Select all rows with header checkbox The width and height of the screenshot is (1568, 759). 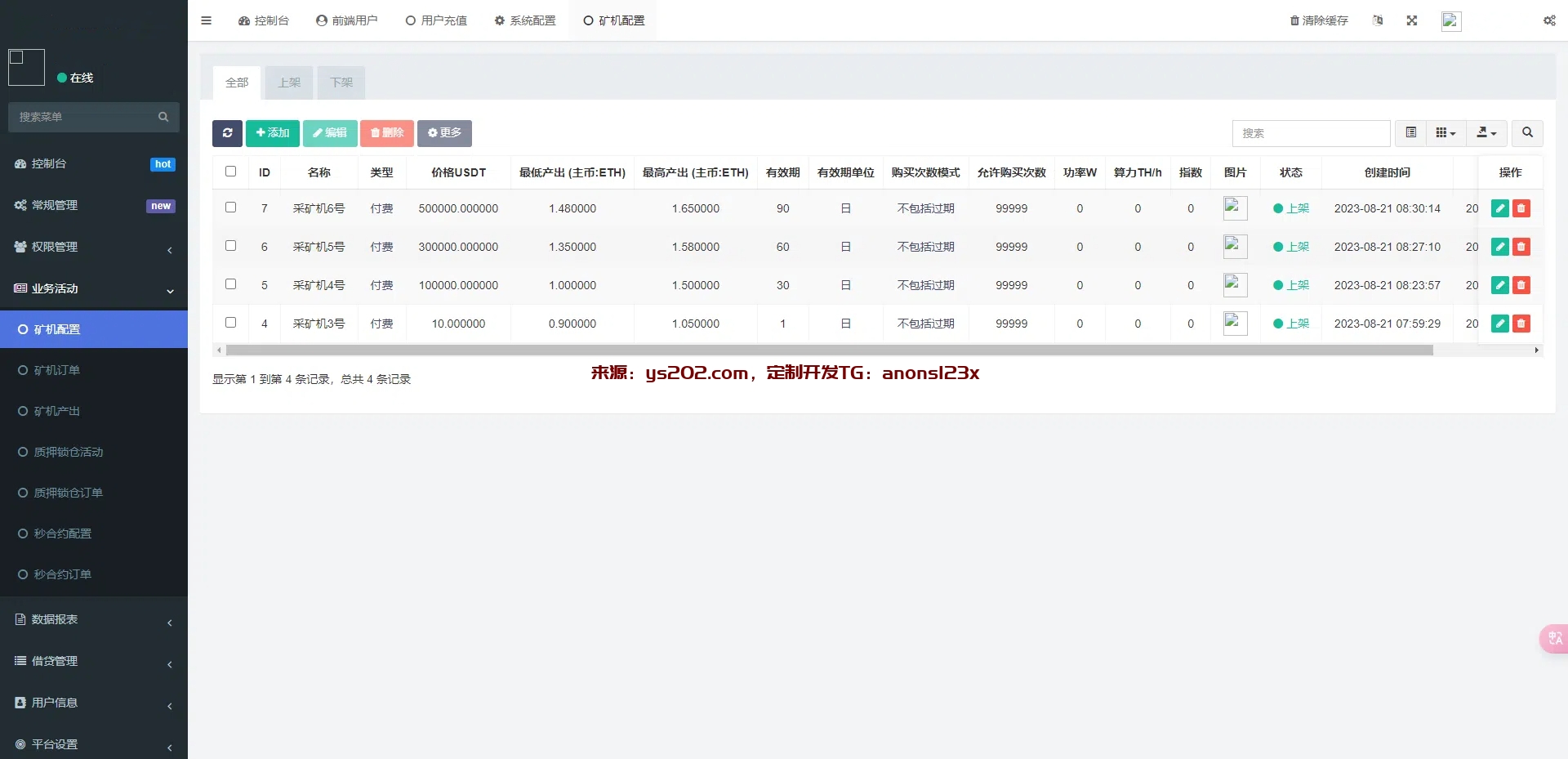point(230,172)
